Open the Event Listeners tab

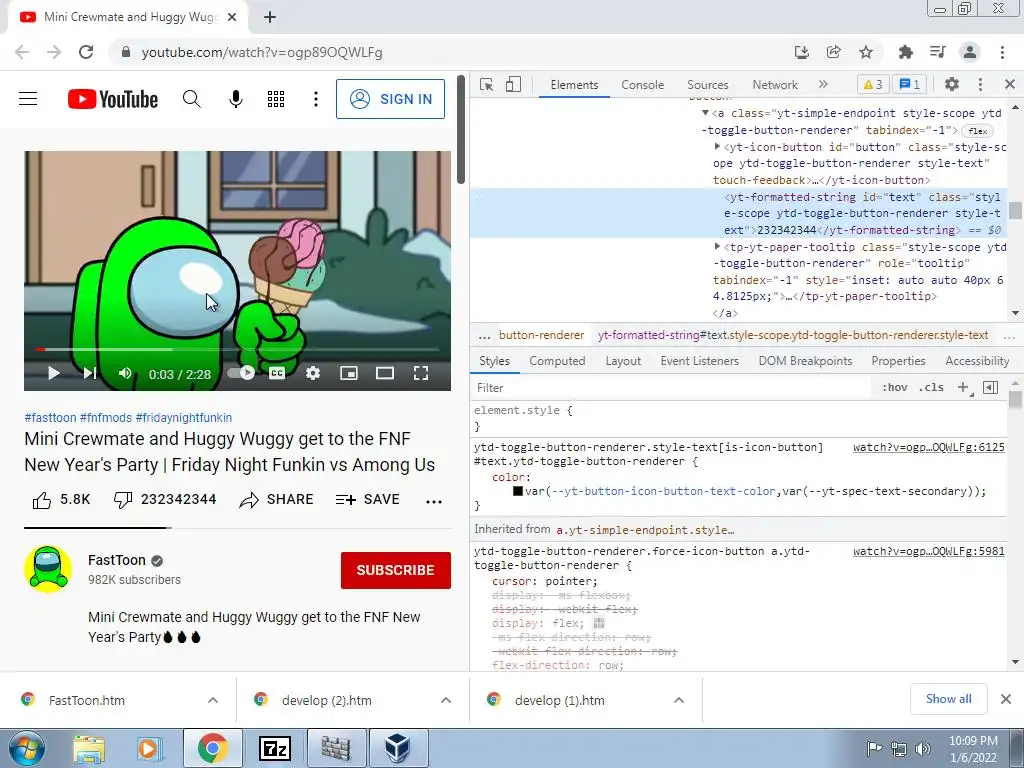(699, 361)
